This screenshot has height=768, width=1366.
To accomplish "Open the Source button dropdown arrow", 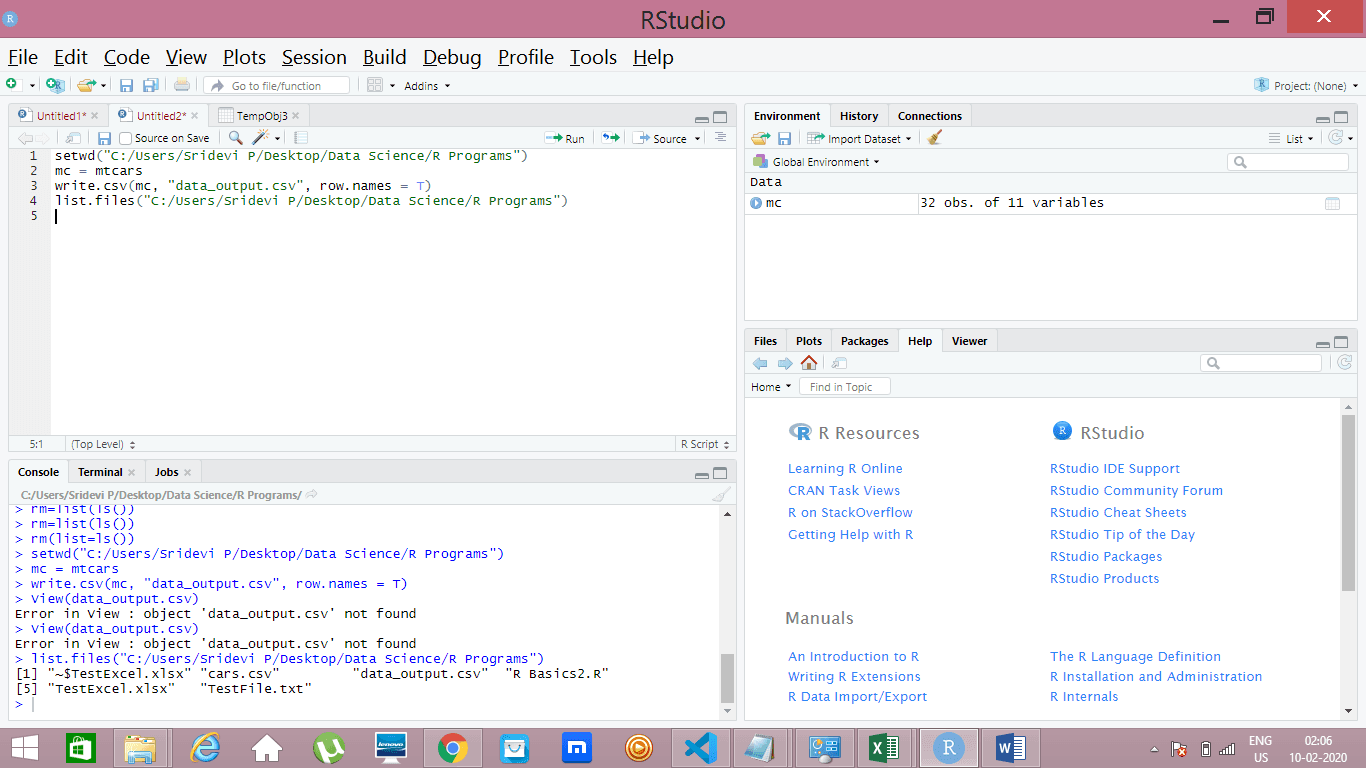I will [697, 139].
